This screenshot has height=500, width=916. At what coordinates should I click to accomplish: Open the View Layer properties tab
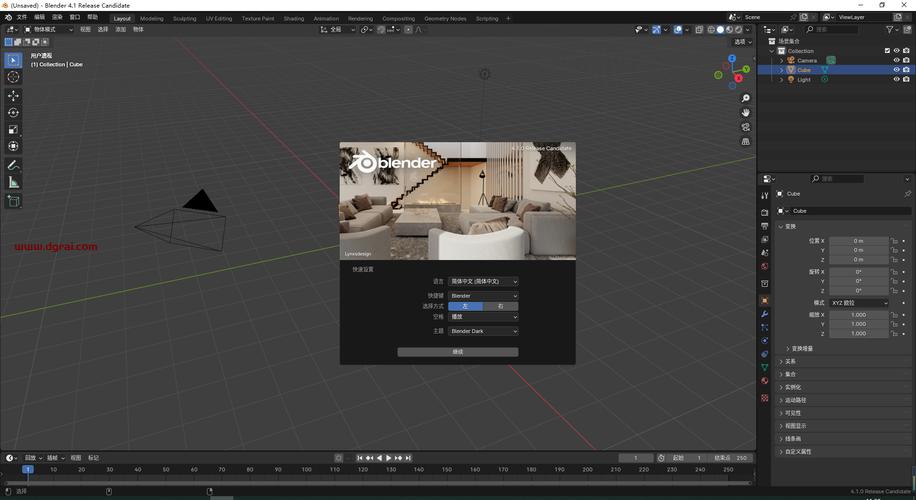coord(765,239)
